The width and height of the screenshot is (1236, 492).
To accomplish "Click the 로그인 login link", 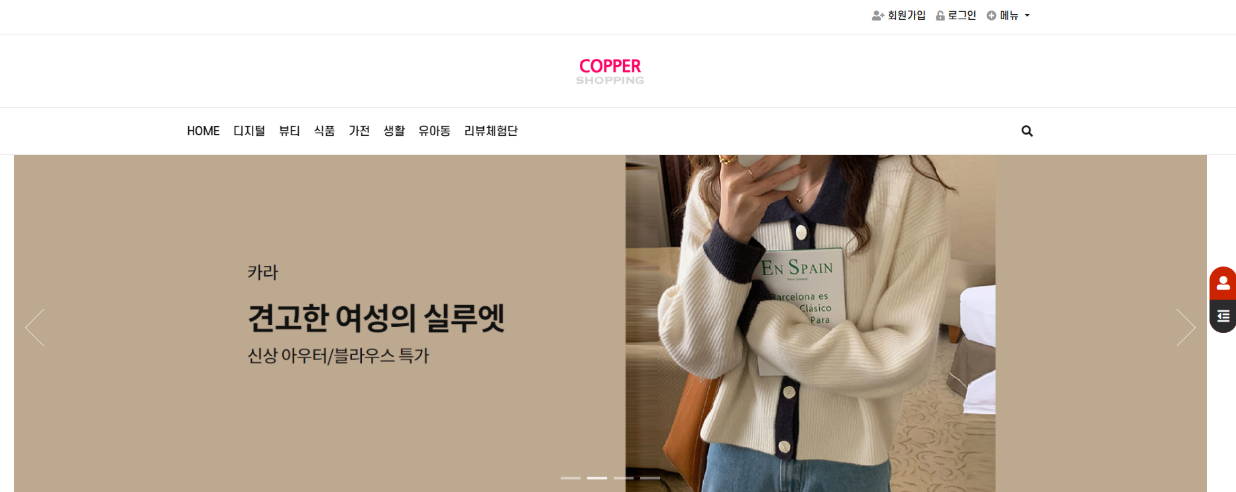I will pos(956,15).
